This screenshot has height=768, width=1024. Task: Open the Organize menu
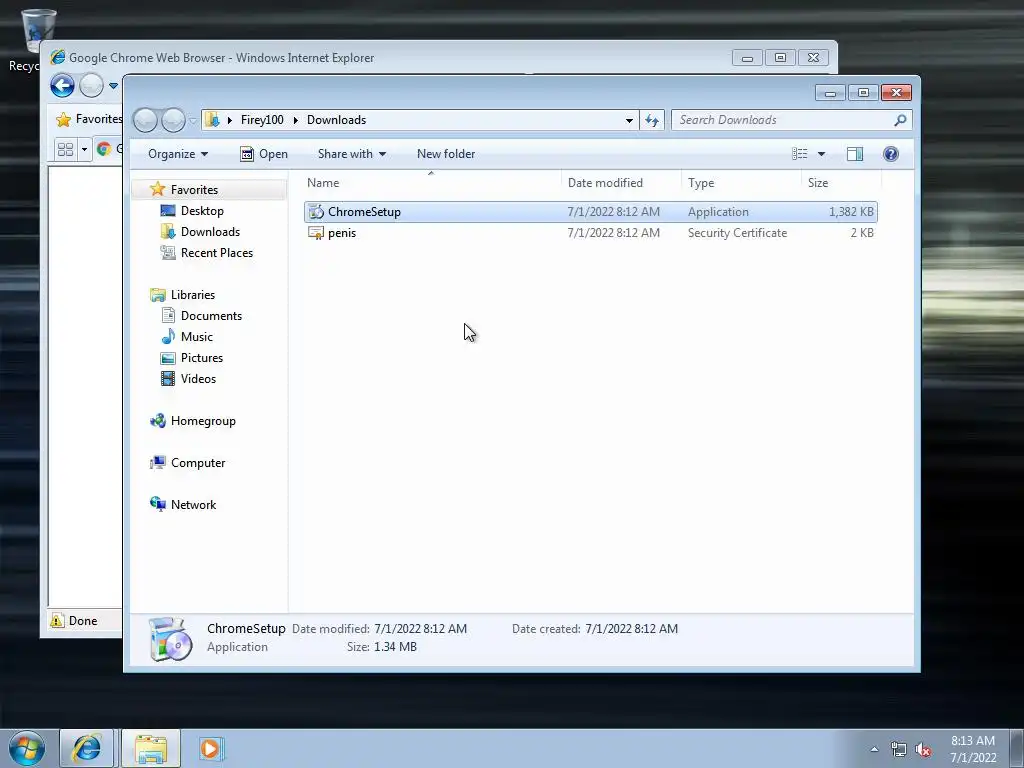(x=178, y=154)
